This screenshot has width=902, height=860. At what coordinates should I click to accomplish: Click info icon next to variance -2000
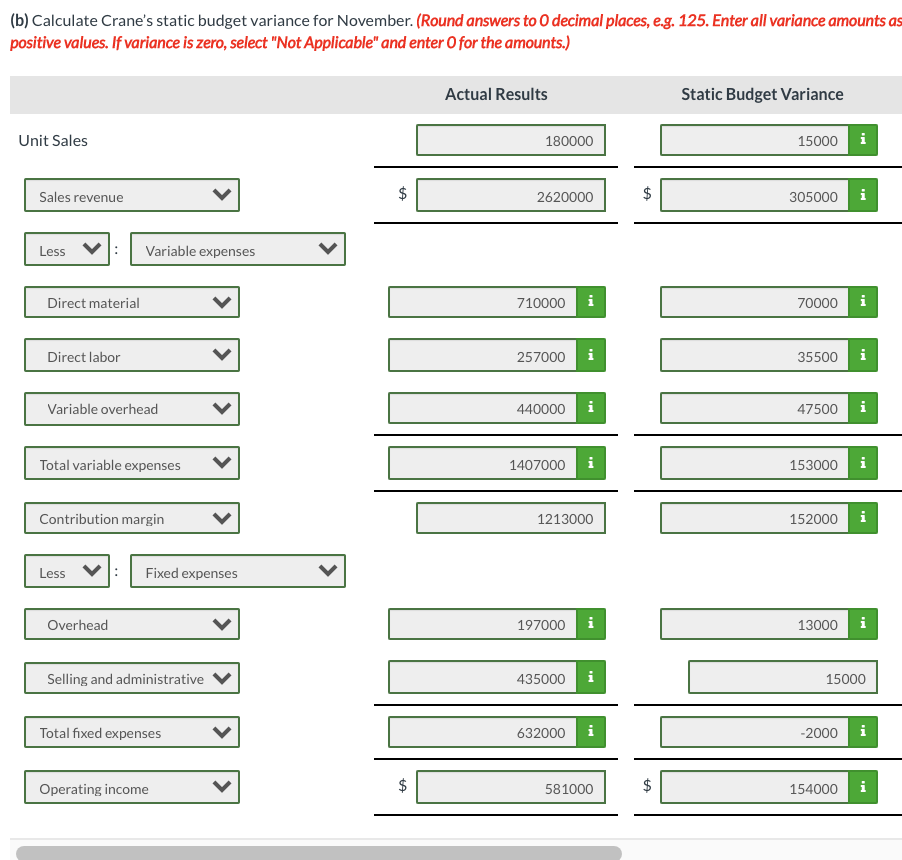coord(863,732)
